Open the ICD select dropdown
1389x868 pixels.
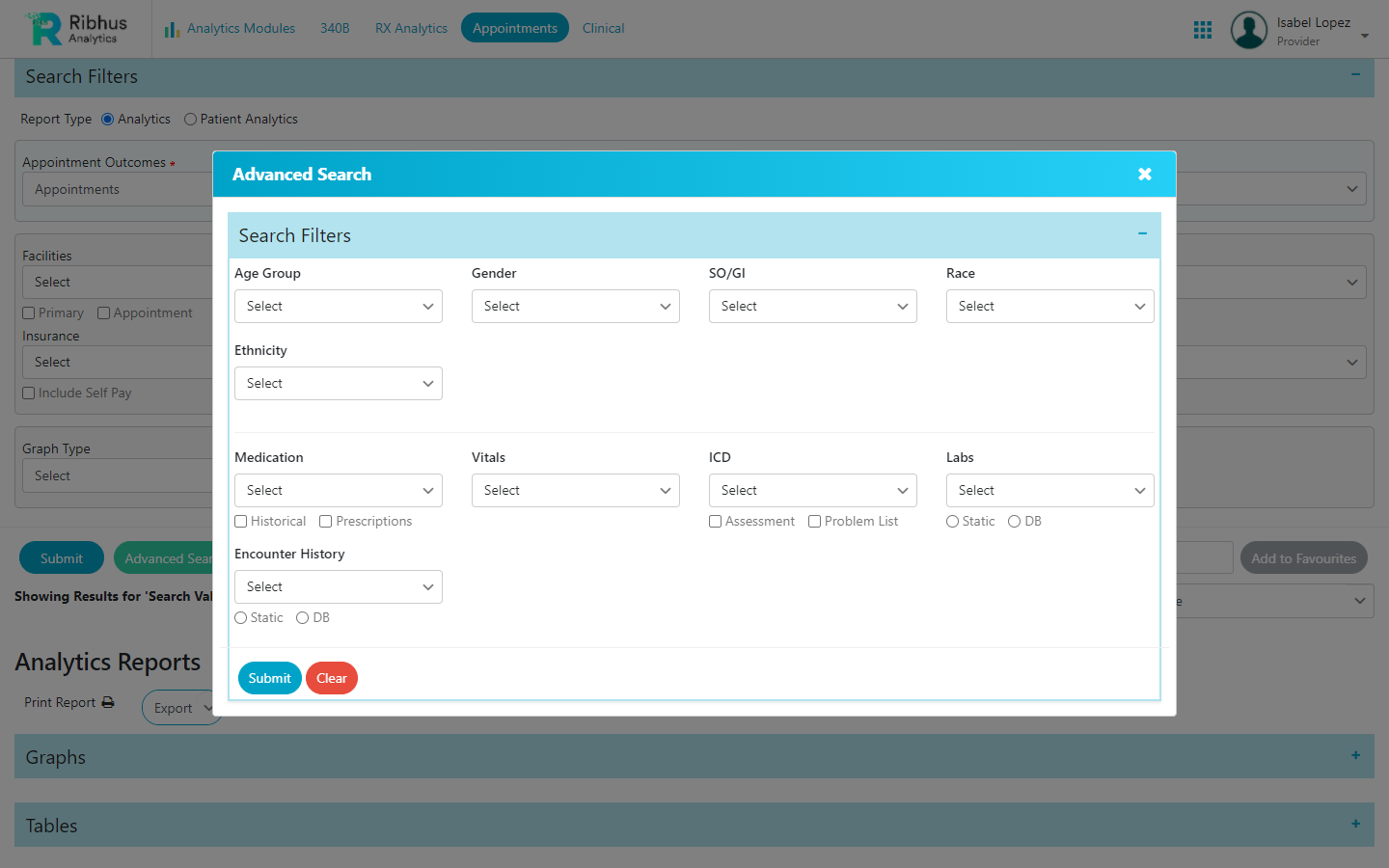[x=812, y=491]
